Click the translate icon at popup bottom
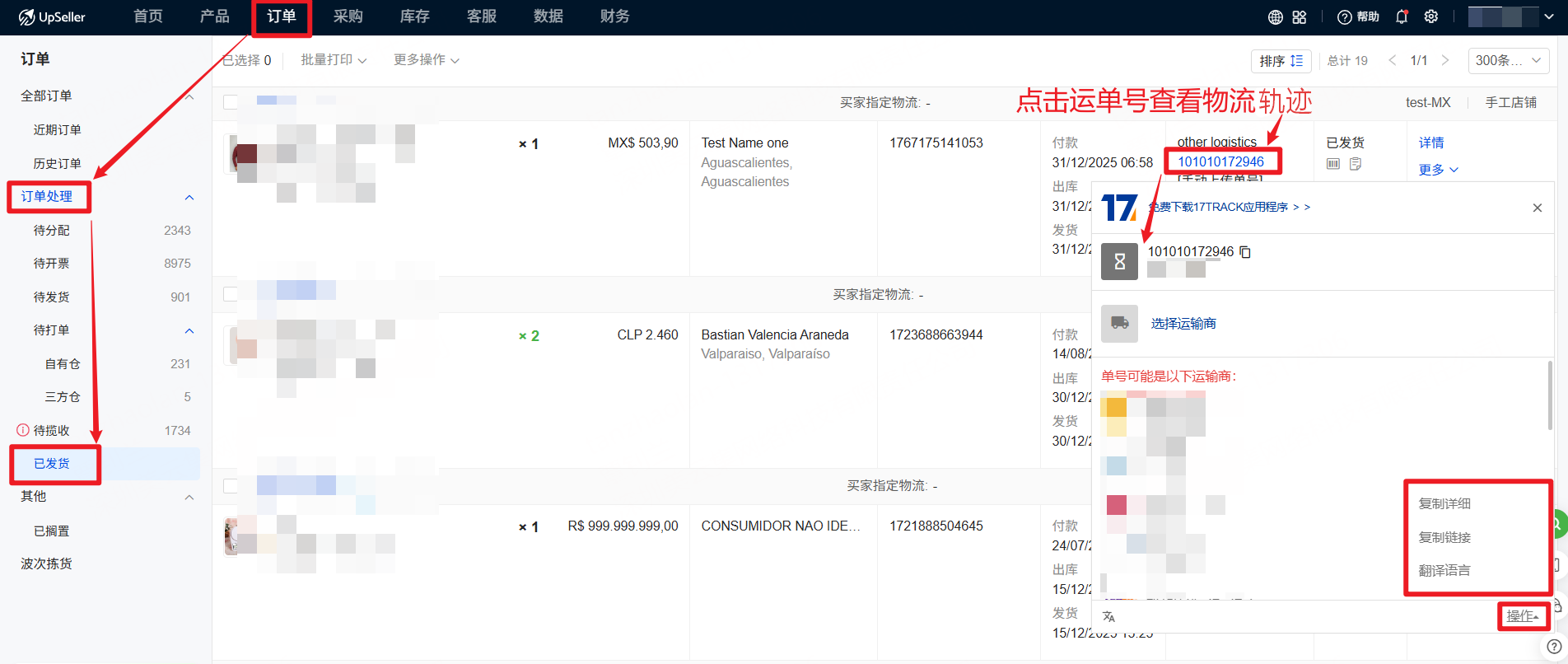The image size is (1568, 664). [1109, 617]
